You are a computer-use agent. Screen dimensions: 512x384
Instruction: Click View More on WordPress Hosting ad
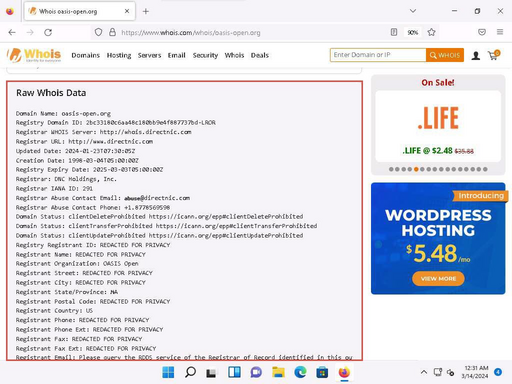pos(438,278)
